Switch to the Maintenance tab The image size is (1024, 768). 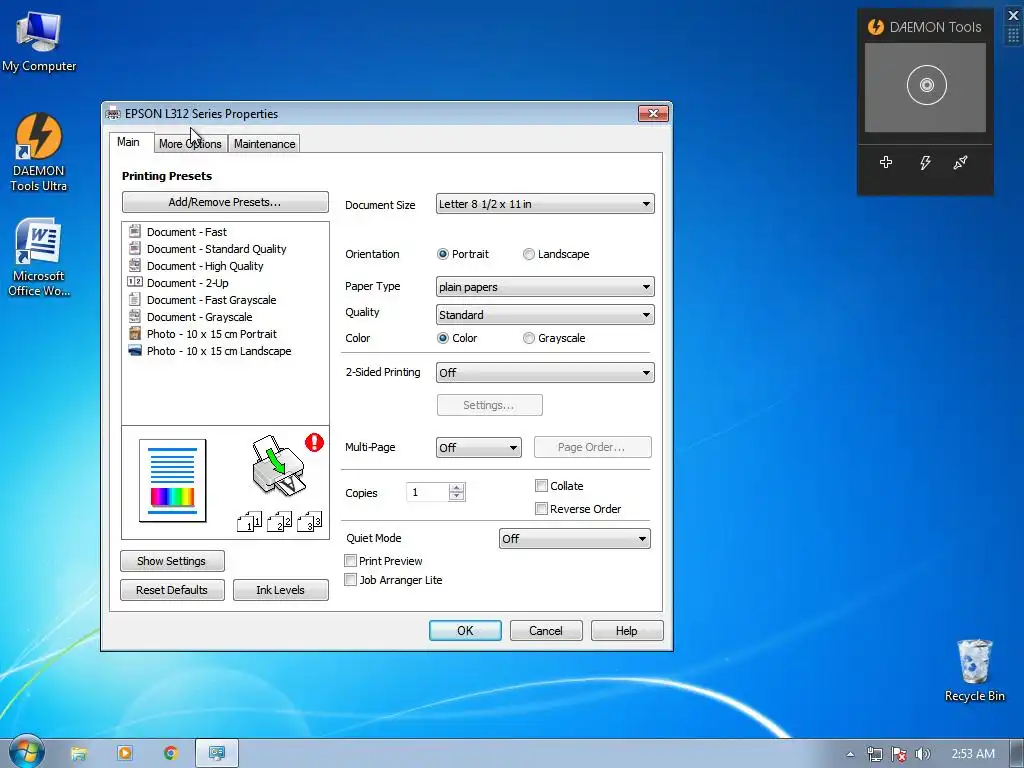click(x=264, y=144)
